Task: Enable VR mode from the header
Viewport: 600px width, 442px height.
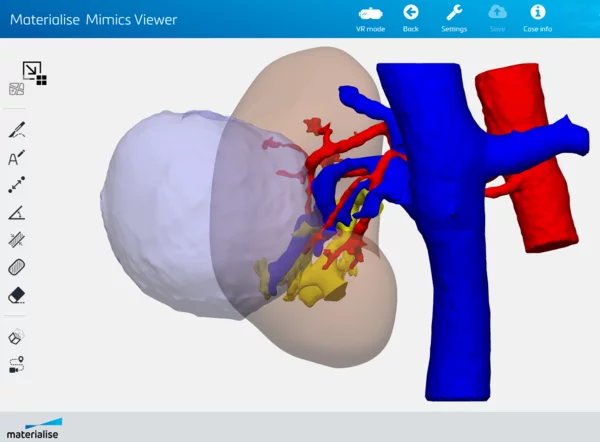Action: (x=370, y=19)
